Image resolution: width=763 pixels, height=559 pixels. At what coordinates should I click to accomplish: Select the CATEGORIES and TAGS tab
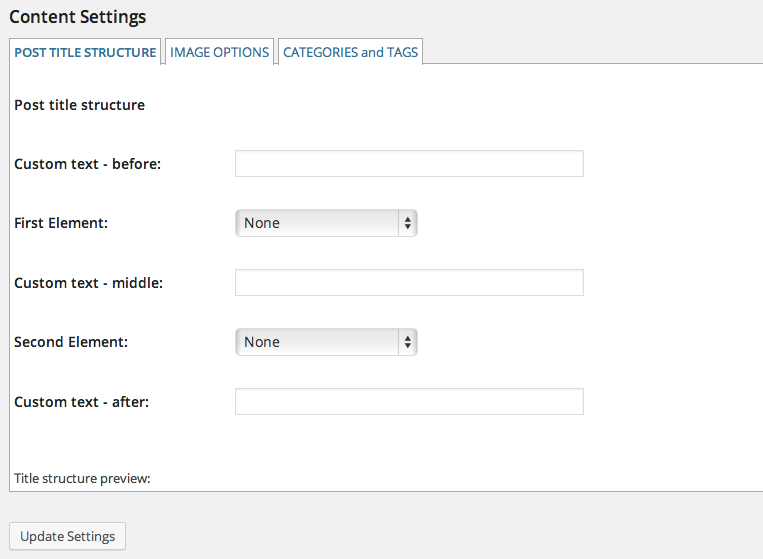(350, 52)
